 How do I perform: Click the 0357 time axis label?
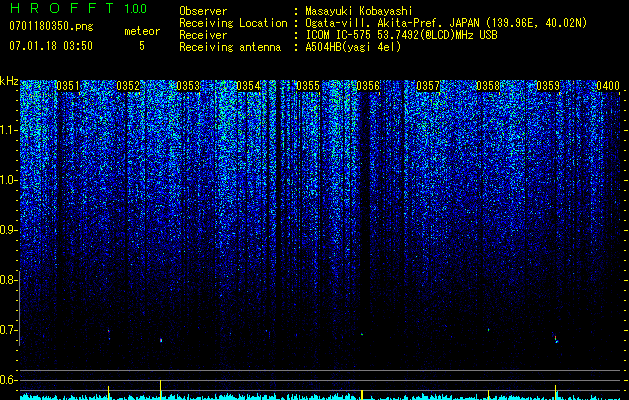tap(428, 86)
